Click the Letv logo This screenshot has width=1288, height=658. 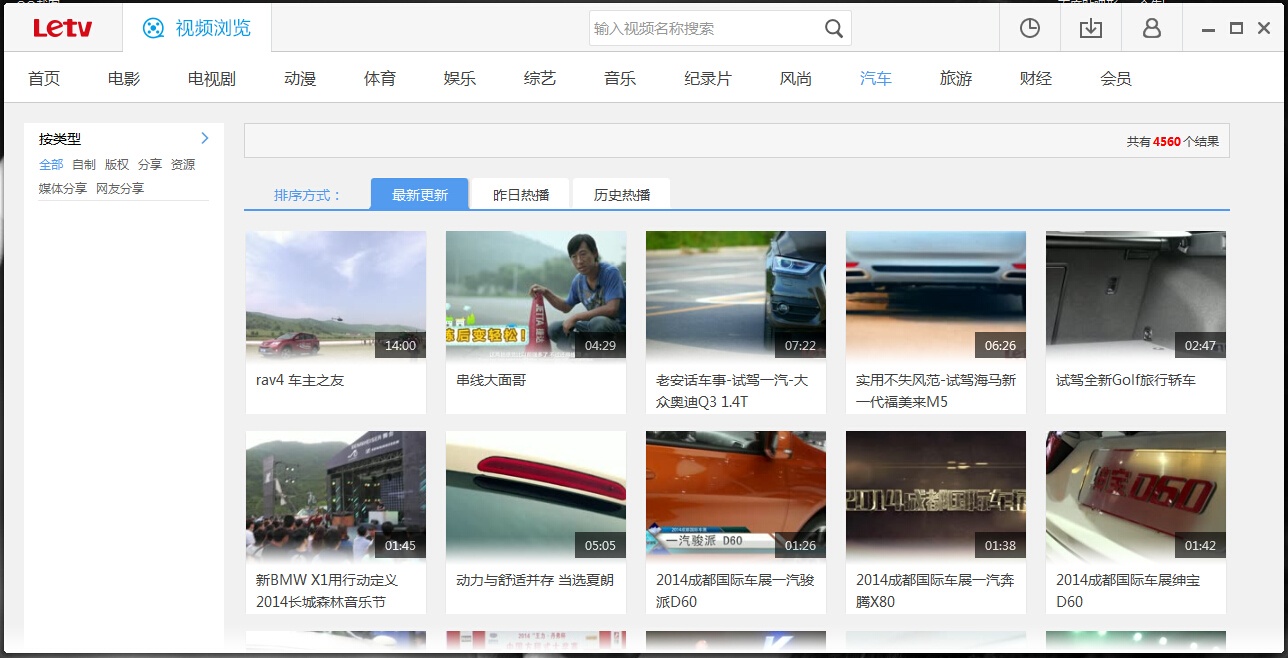(63, 27)
